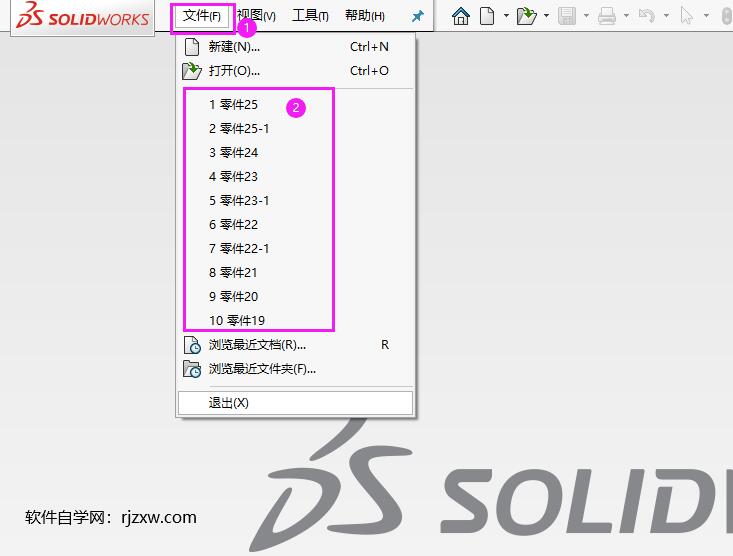
Task: Open the 文件(F) menu
Action: point(202,16)
